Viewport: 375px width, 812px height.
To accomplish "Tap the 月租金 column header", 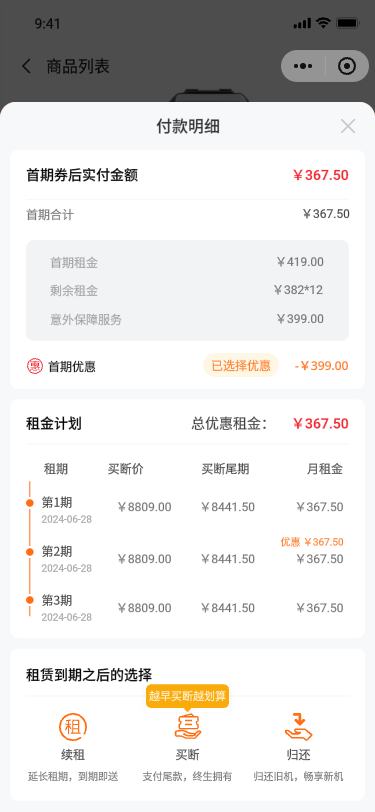I will coord(325,469).
